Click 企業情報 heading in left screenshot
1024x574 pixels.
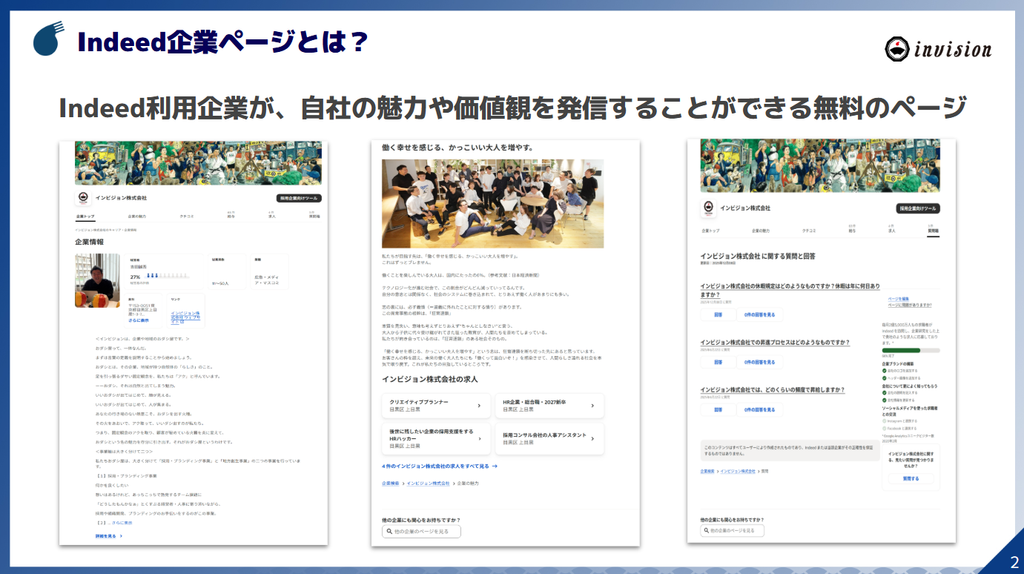coord(89,242)
